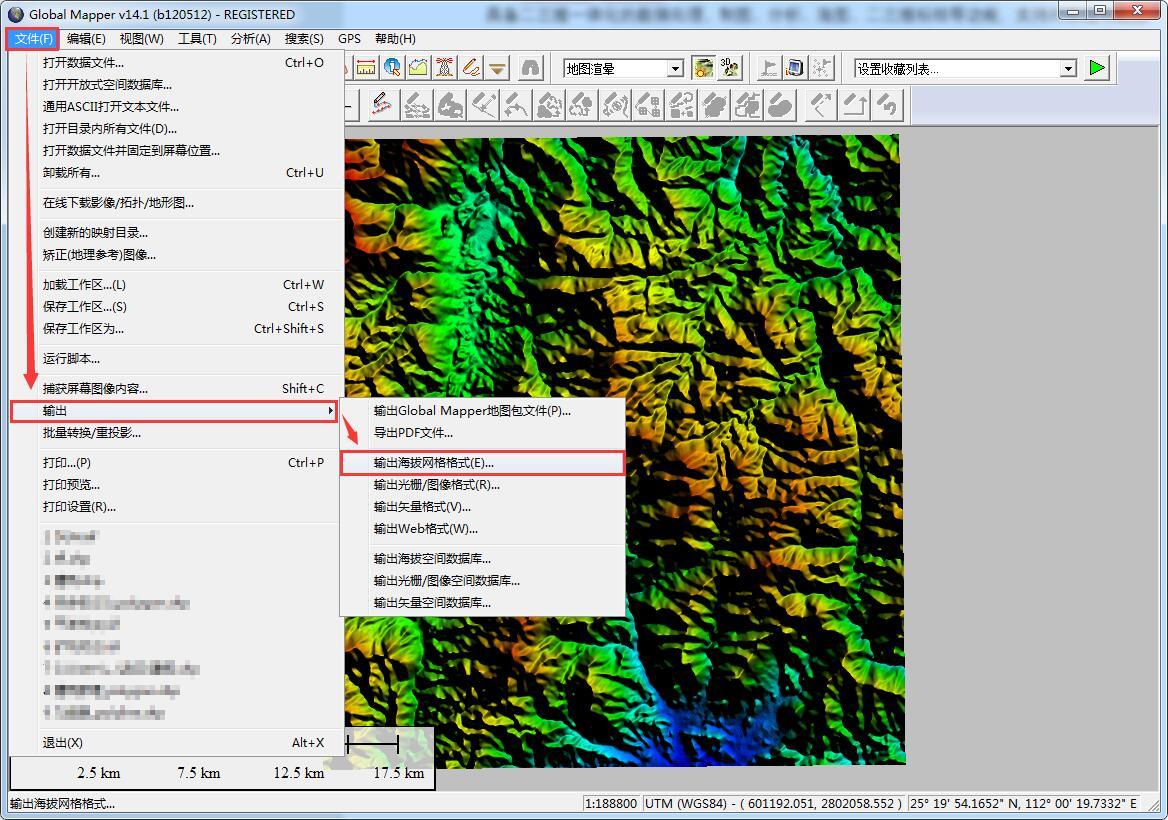Choose 导出PDF文件... from submenu
1168x820 pixels.
pos(413,433)
